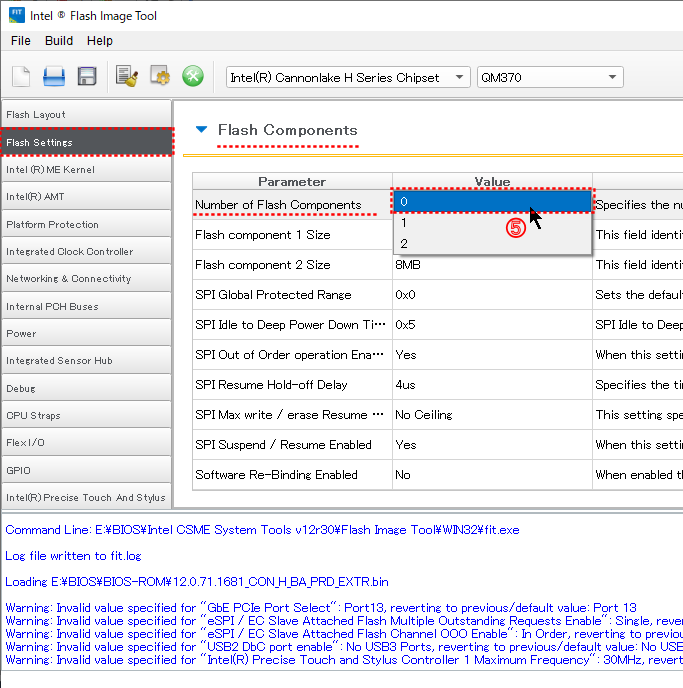683x688 pixels.
Task: Click the New file icon in toolbar
Action: [x=21, y=77]
